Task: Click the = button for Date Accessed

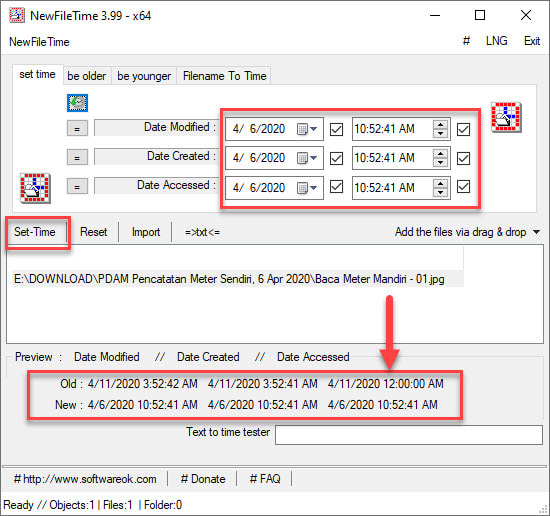Action: coord(77,187)
